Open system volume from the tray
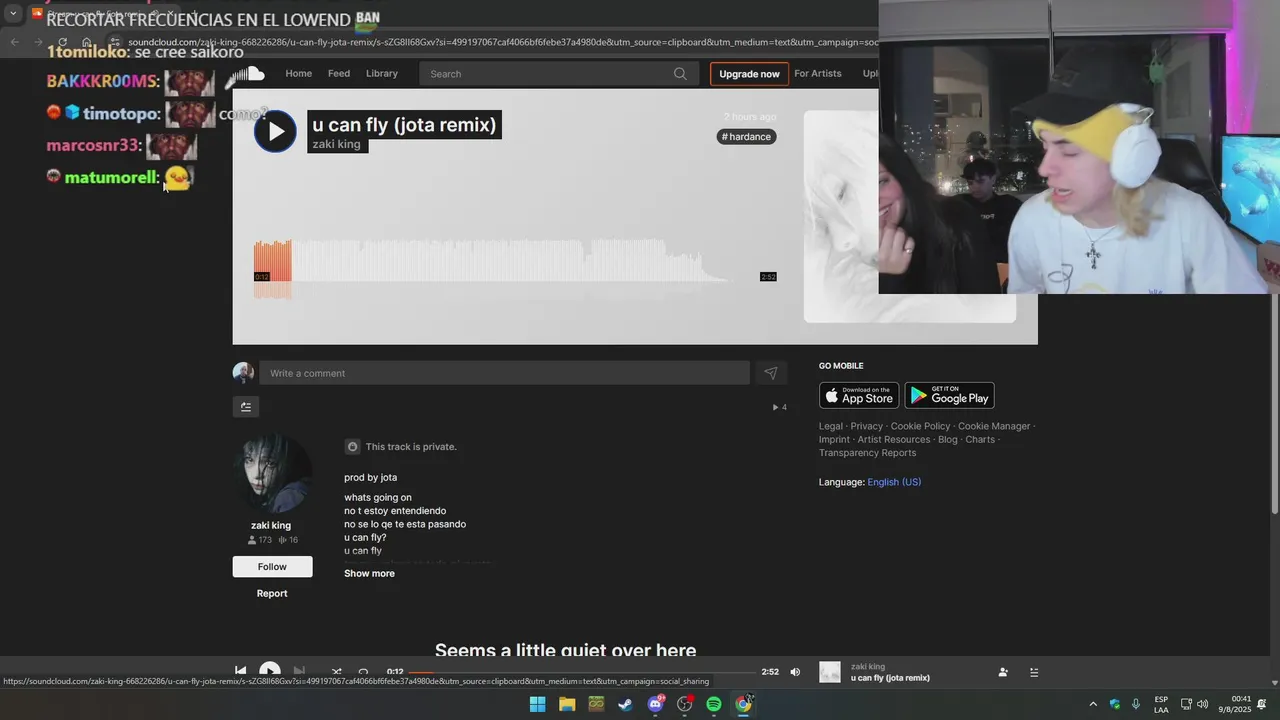 click(x=1202, y=704)
